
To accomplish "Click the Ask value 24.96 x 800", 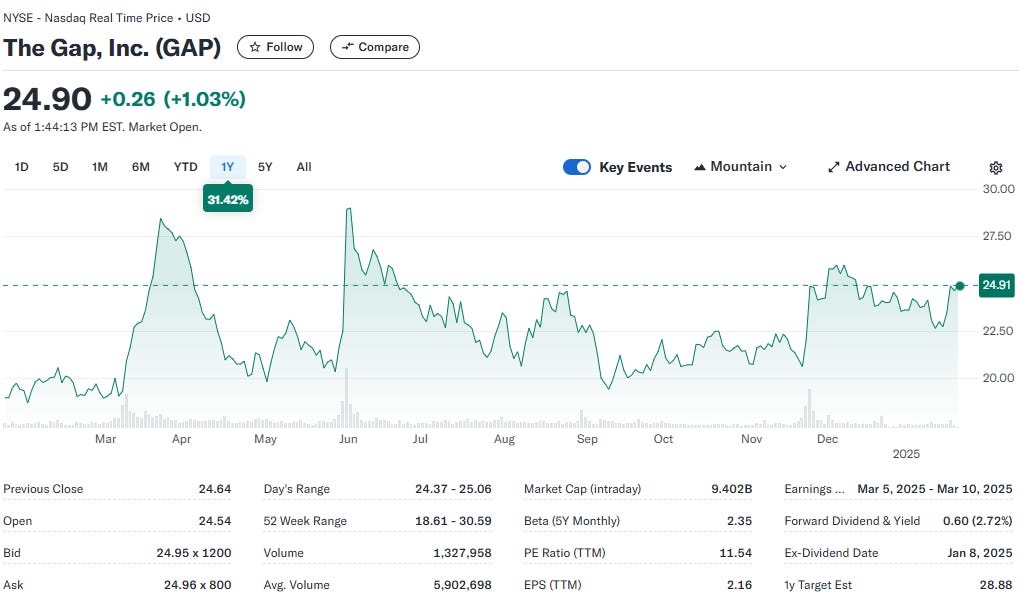I will 198,585.
